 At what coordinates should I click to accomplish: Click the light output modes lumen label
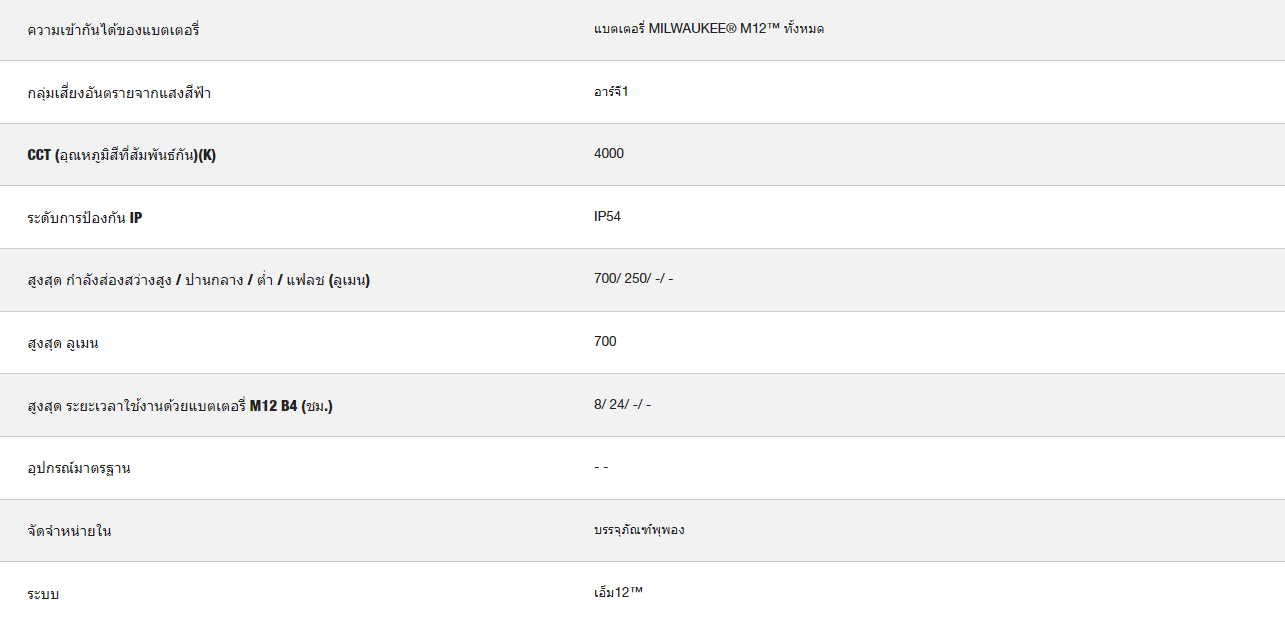pyautogui.click(x=198, y=280)
